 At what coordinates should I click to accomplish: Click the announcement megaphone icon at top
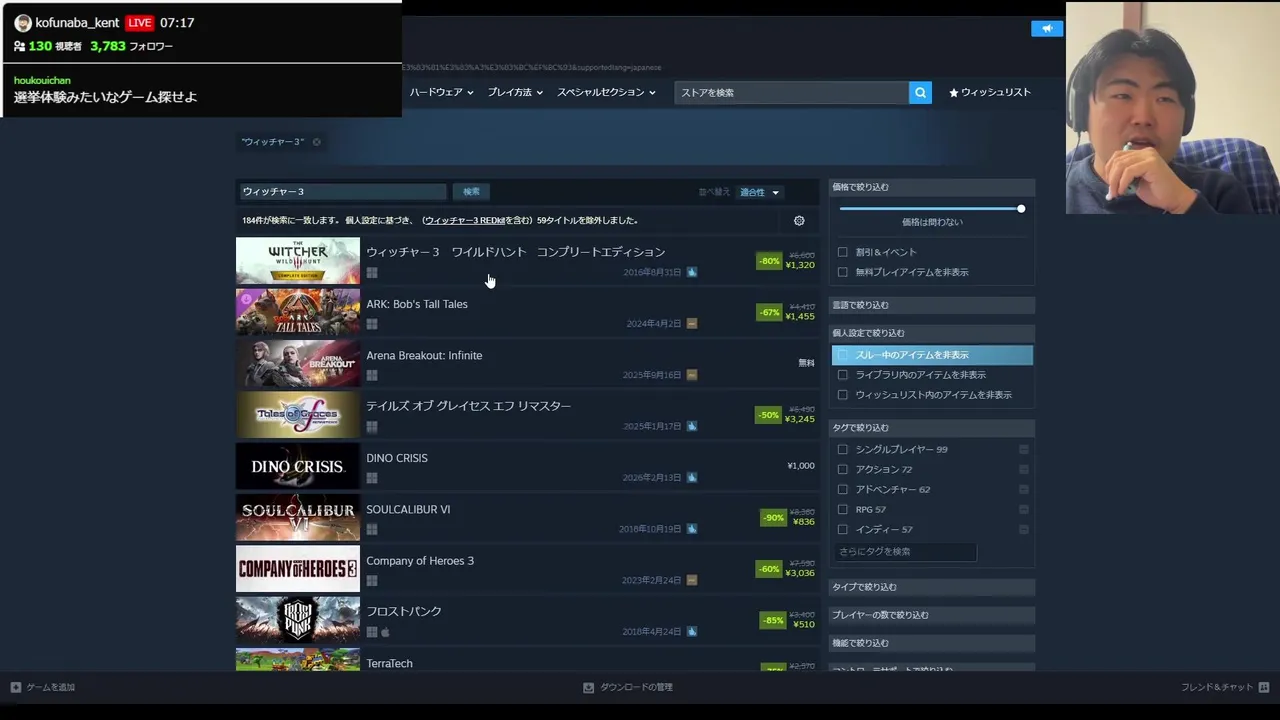[1047, 28]
